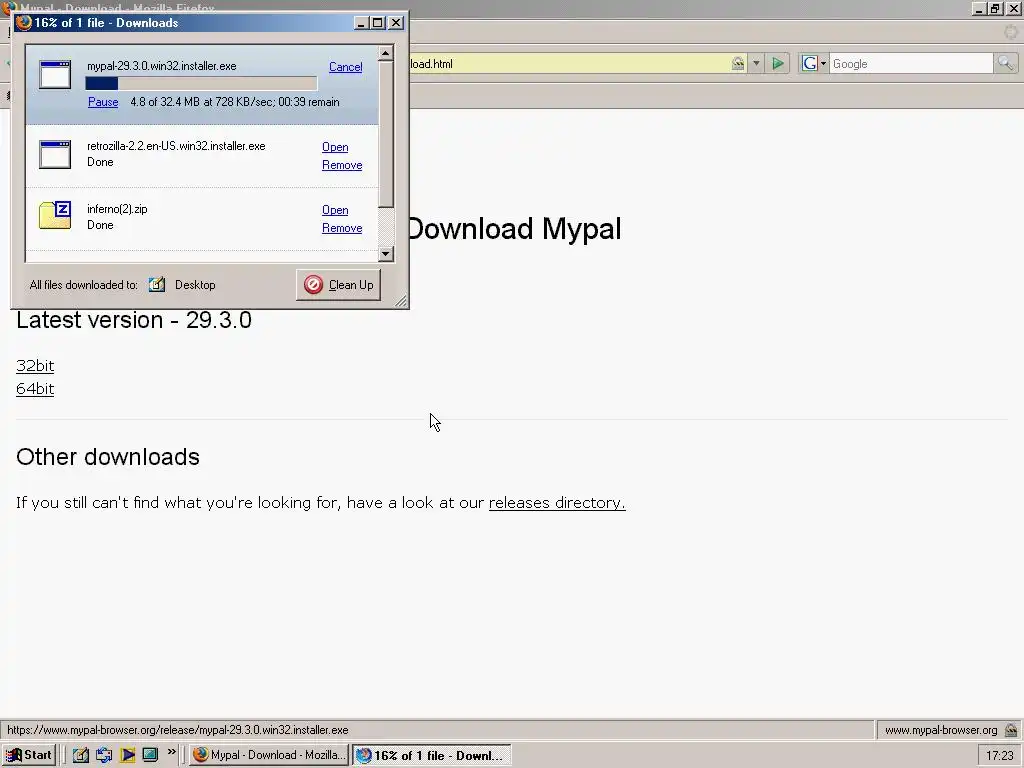Click the Latest version - 29.3.0 heading
The height and width of the screenshot is (768, 1024).
[x=134, y=320]
